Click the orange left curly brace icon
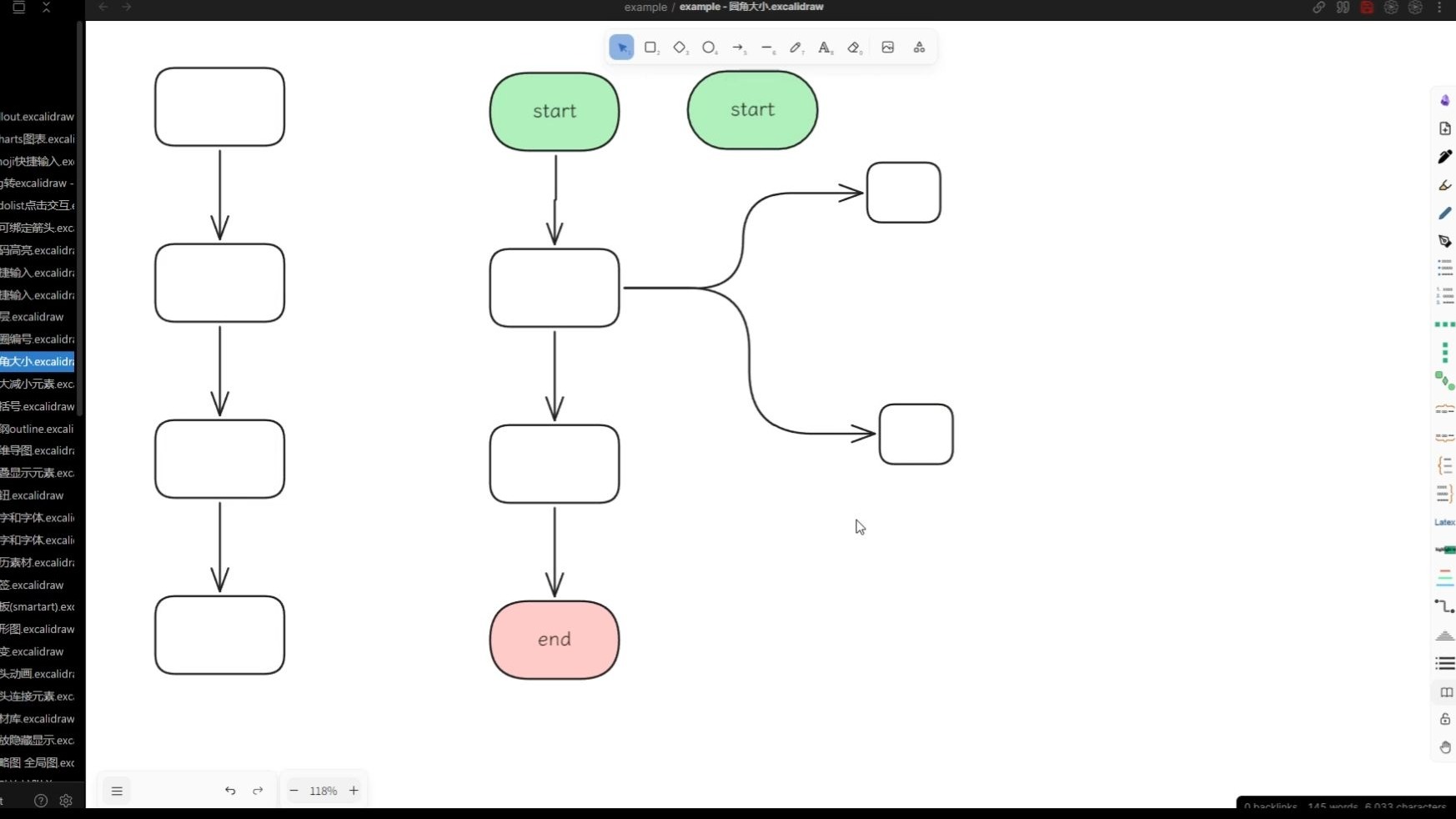1456x819 pixels. [x=1445, y=465]
